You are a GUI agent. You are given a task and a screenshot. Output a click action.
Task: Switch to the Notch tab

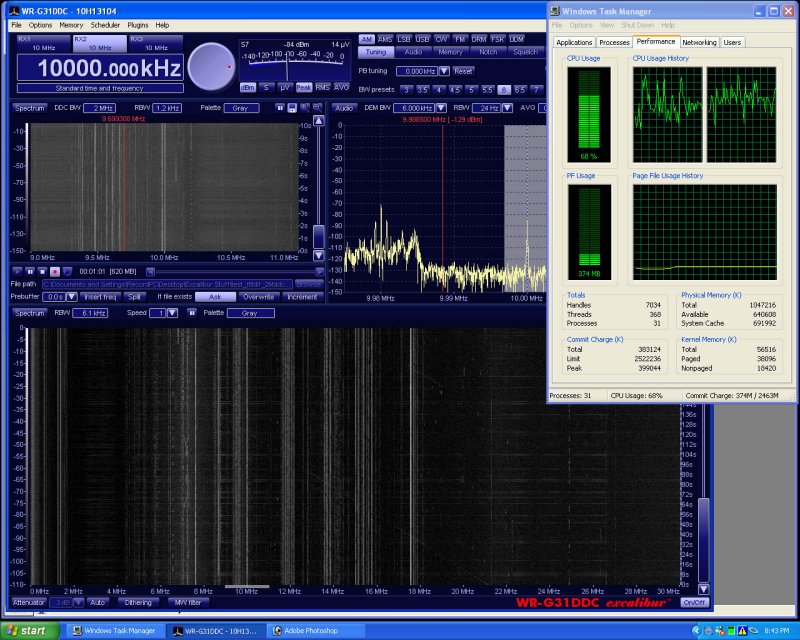[488, 52]
